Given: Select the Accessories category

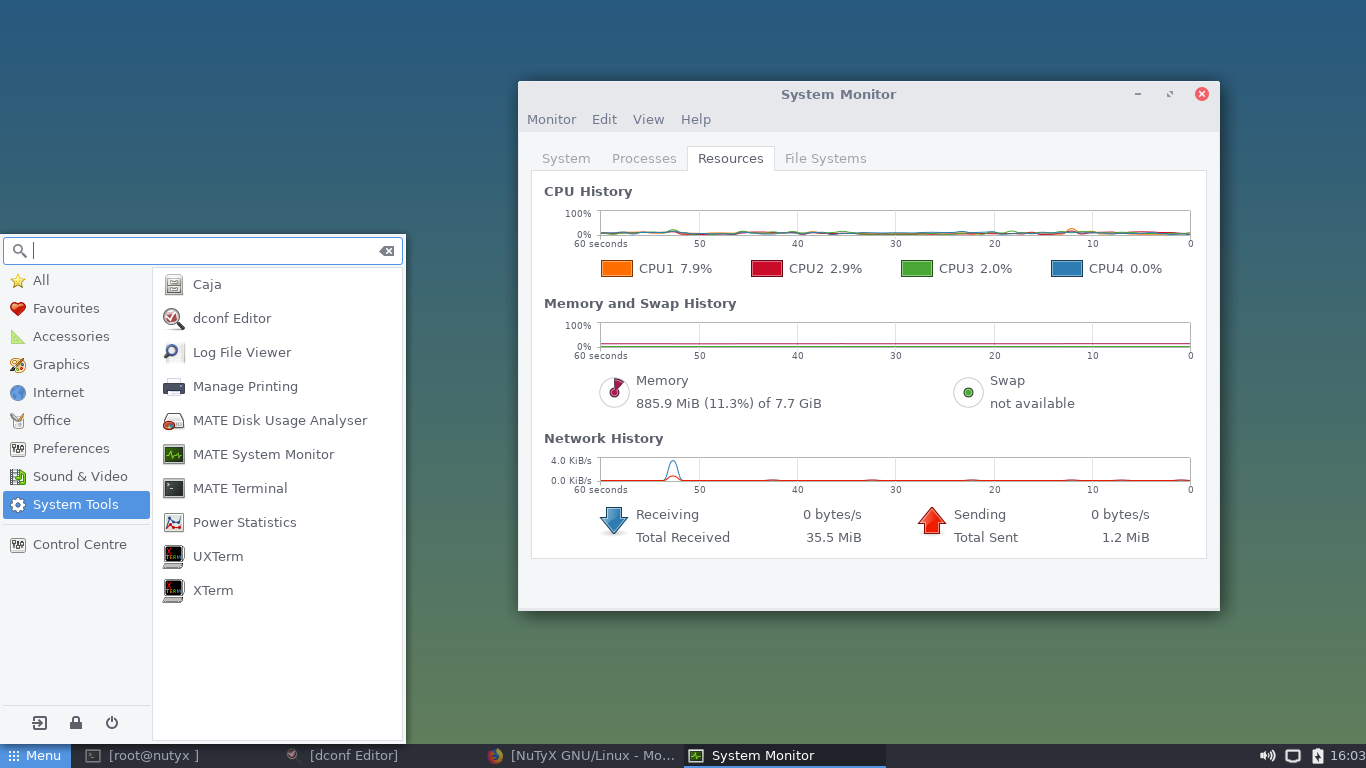Looking at the screenshot, I should point(77,337).
